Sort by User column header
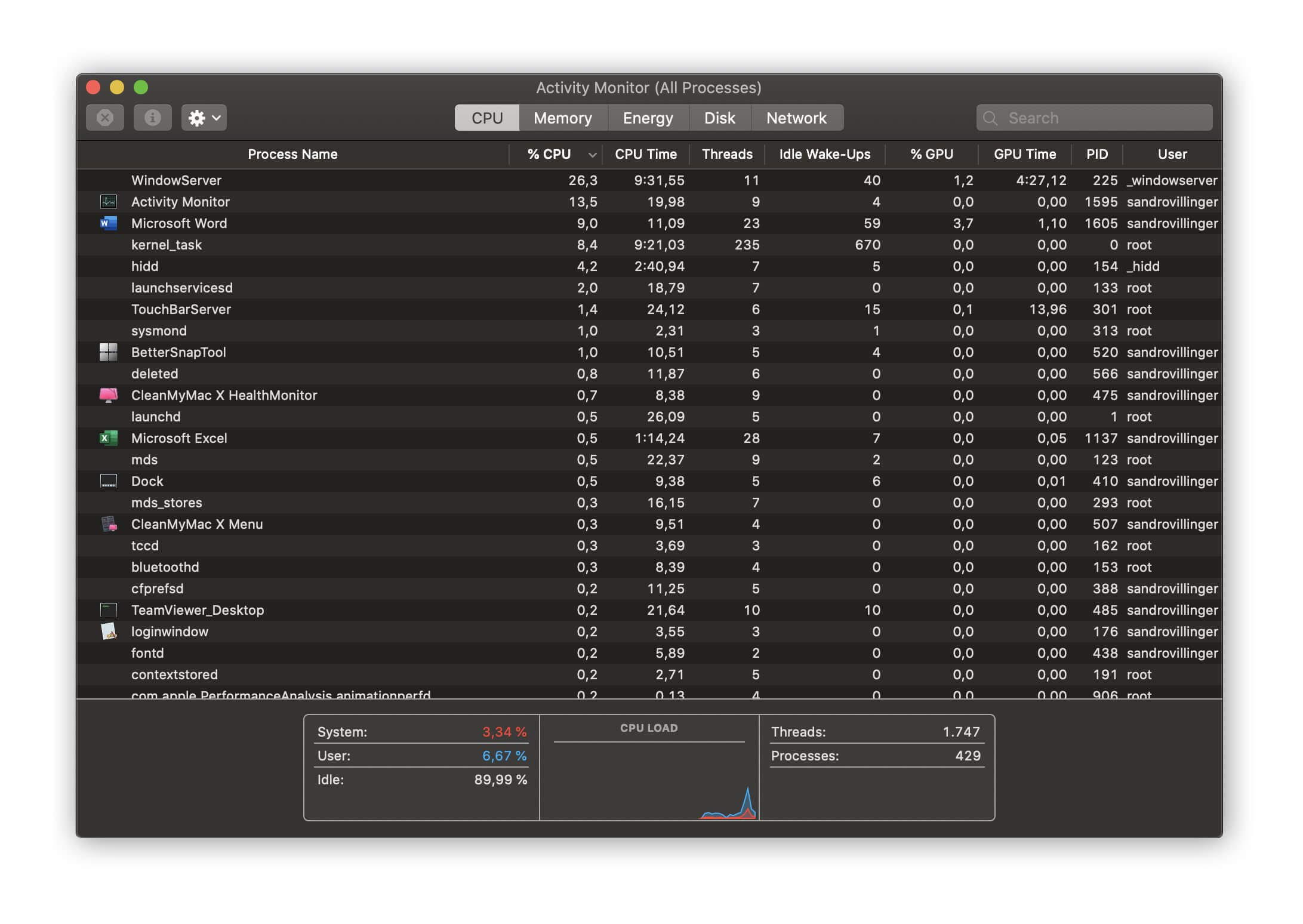The image size is (1303, 924). tap(1172, 155)
